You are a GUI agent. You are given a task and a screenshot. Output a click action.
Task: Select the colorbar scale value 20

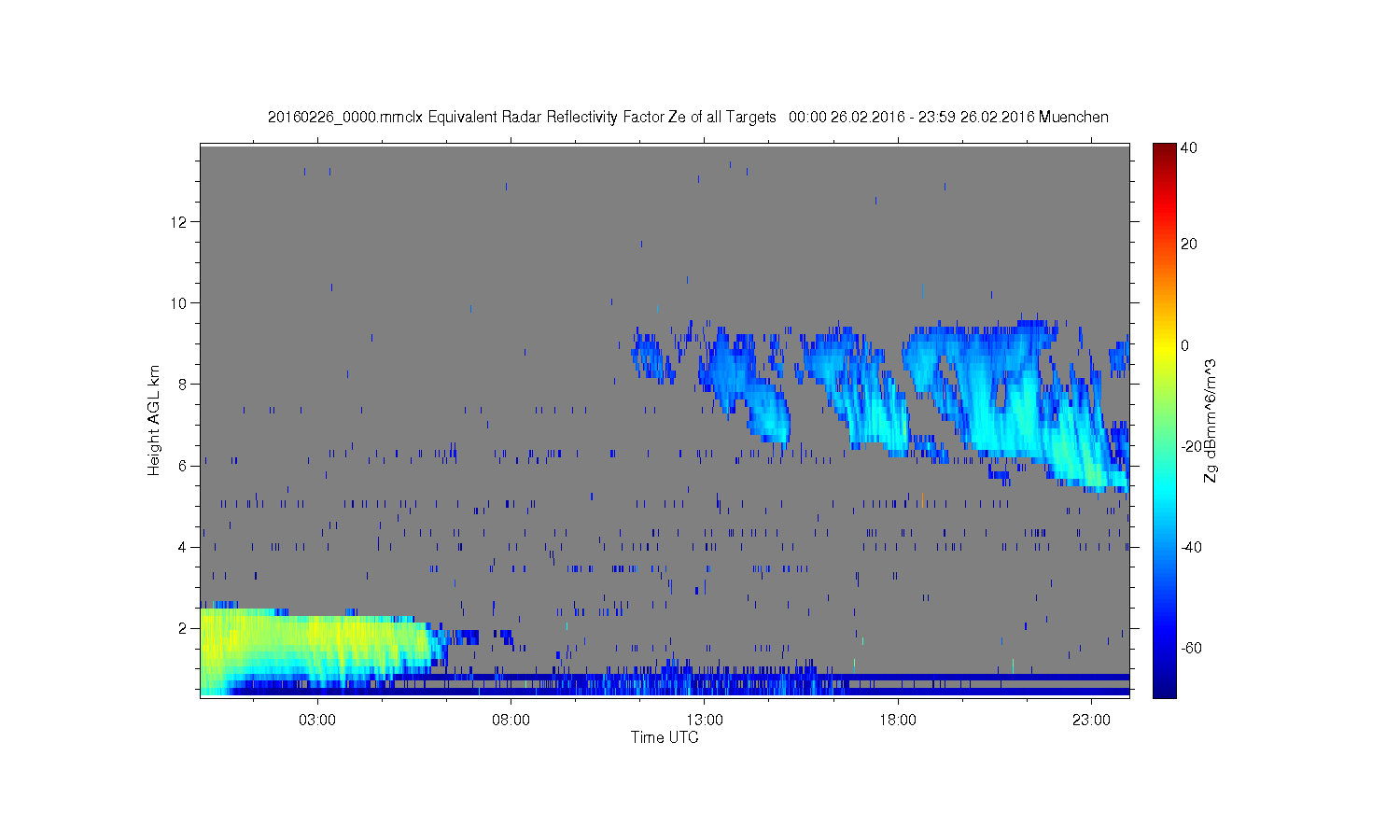(1189, 245)
